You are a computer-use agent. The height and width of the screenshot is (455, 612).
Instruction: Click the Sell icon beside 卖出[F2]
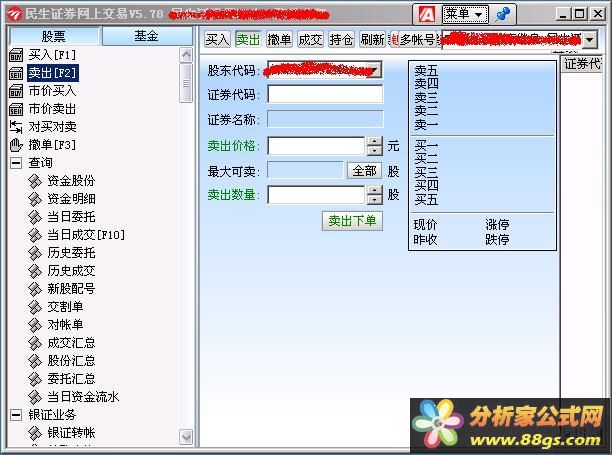click(16, 73)
